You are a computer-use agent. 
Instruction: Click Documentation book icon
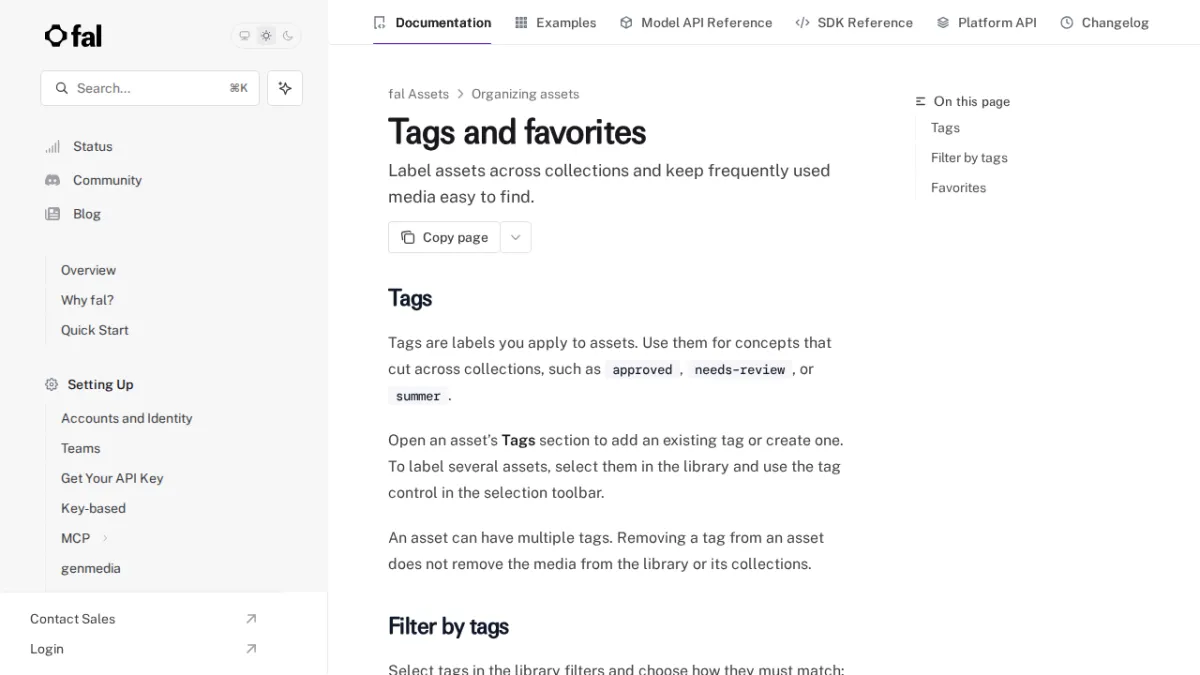tap(379, 22)
